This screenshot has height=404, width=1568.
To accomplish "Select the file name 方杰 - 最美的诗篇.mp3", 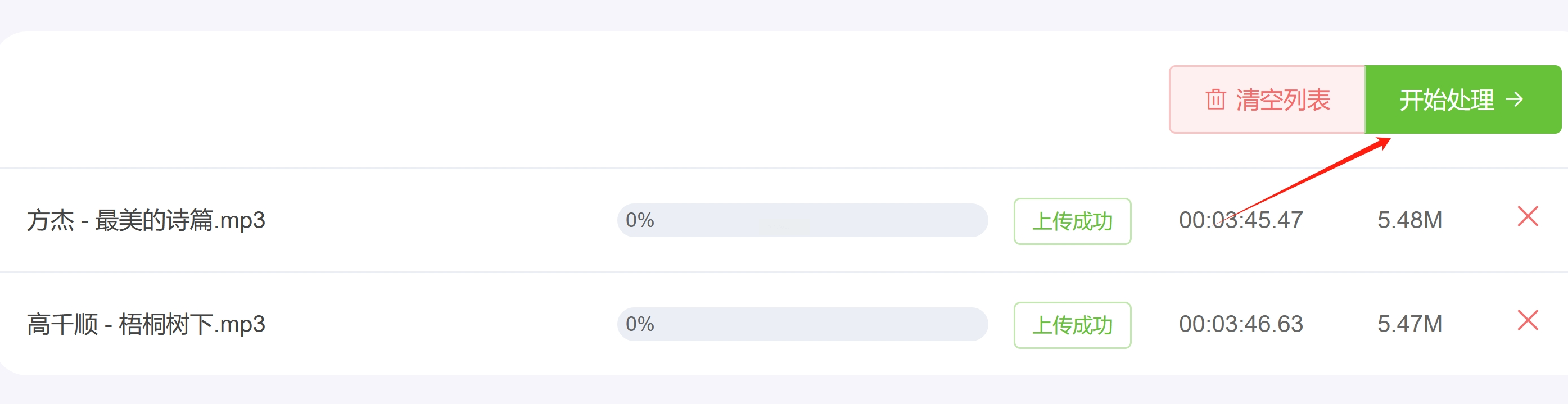I will [146, 220].
